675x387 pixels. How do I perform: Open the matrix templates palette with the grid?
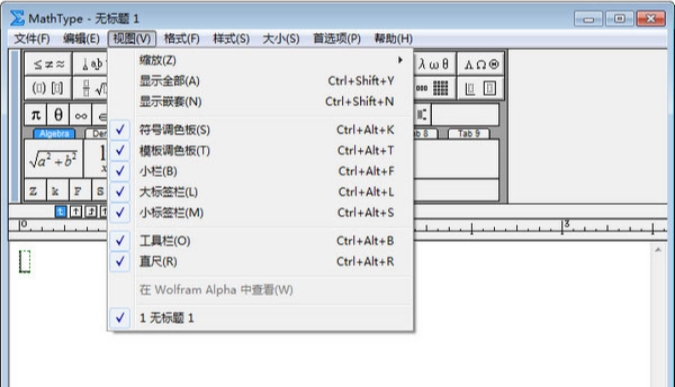[434, 88]
